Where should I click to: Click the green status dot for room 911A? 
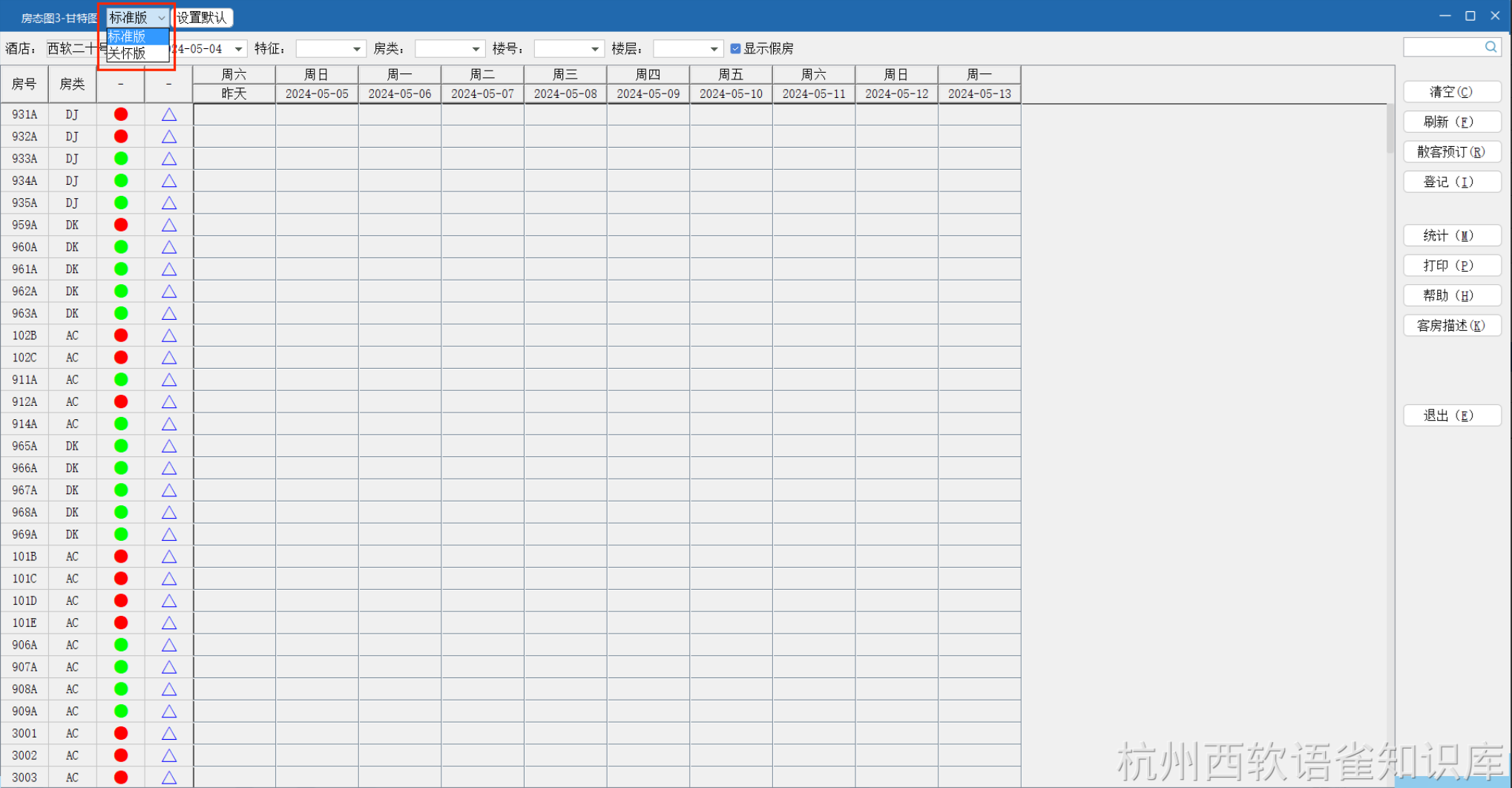tap(121, 380)
